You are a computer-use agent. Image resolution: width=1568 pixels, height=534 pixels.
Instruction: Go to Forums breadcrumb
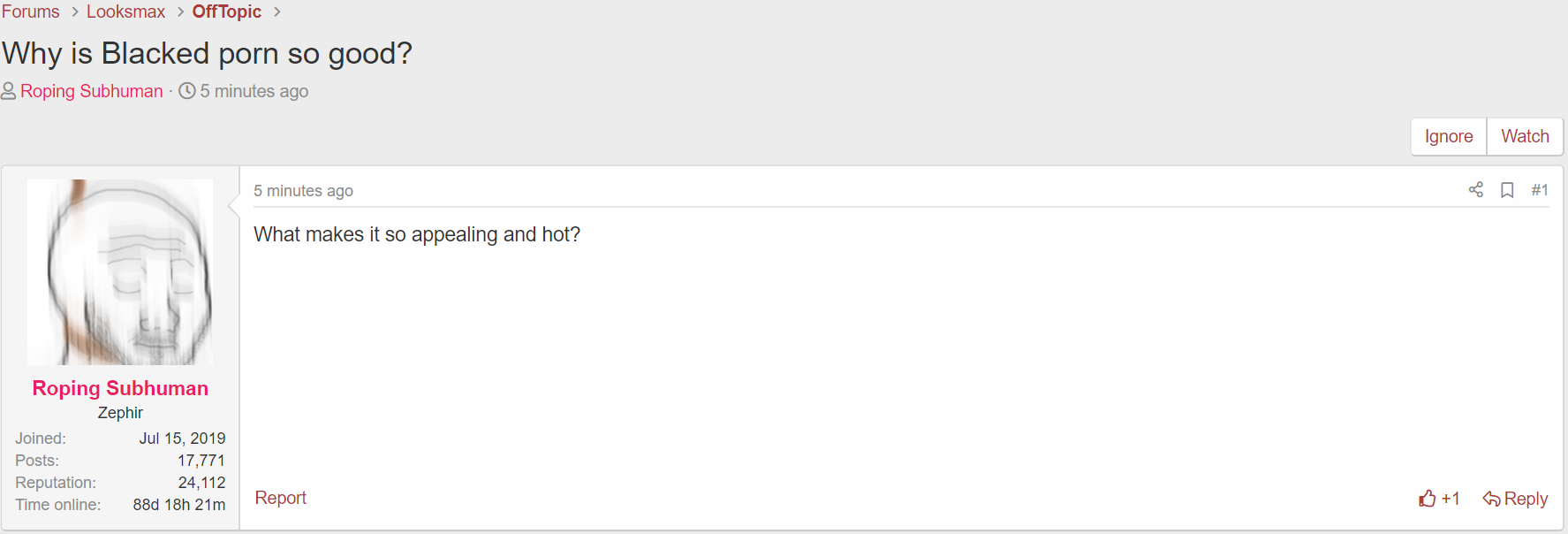point(31,12)
